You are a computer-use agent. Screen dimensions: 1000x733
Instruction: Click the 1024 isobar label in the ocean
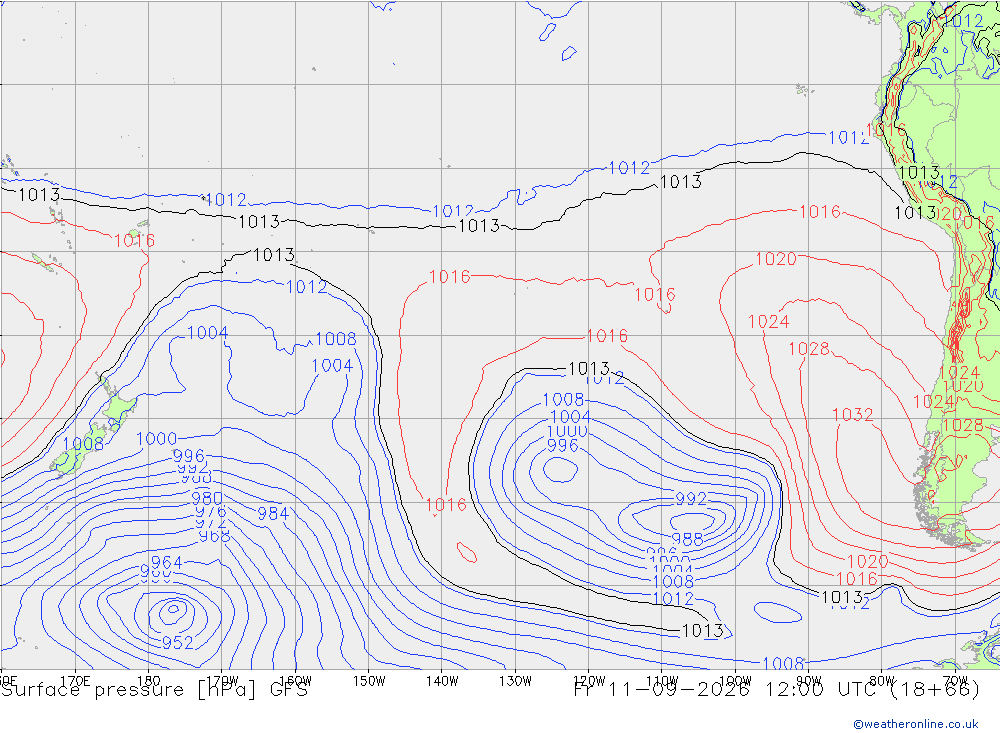[x=768, y=322]
